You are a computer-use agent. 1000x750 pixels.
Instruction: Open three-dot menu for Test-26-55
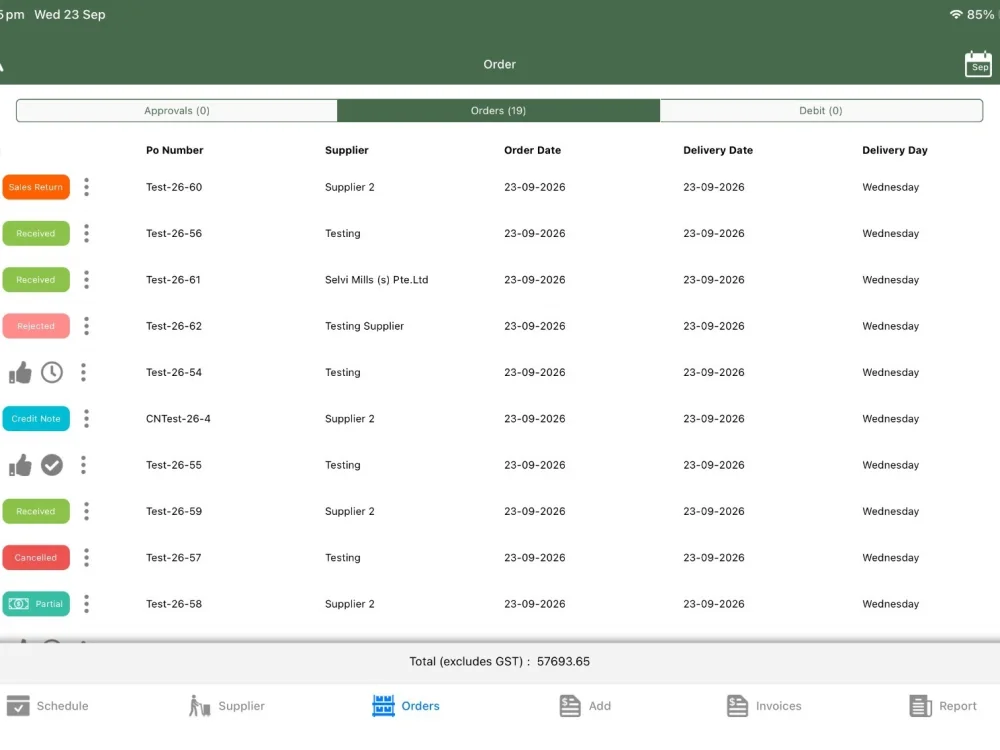(83, 465)
